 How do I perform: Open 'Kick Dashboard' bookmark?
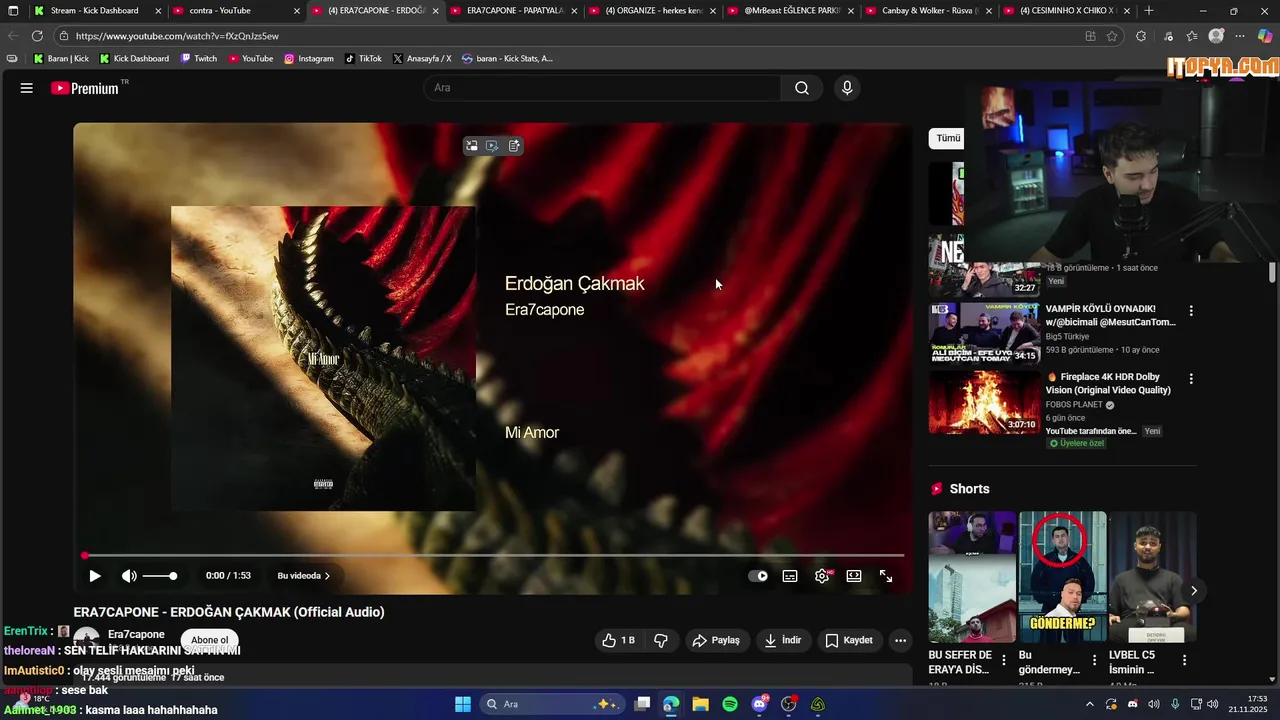click(134, 59)
